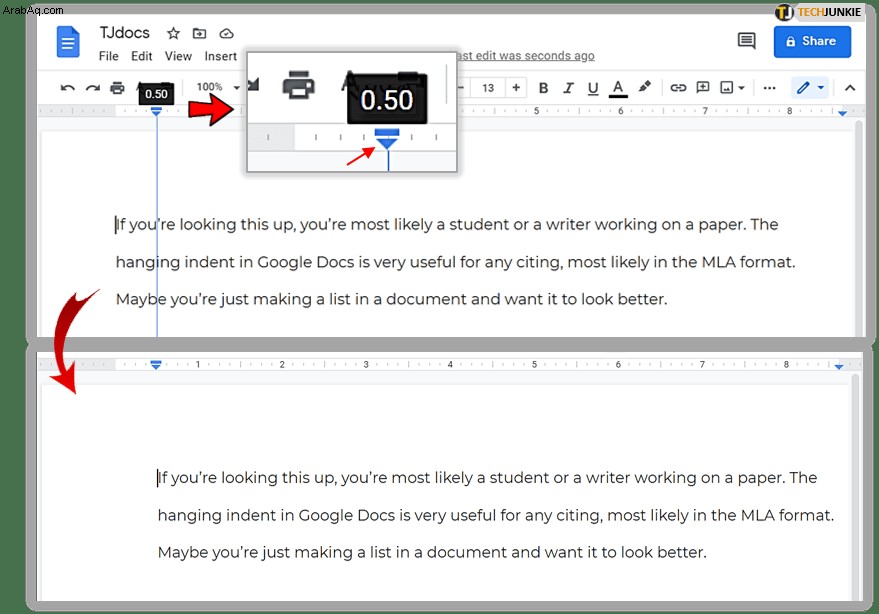Click 'If you're looking this up' in the indented paragraph
Image resolution: width=879 pixels, height=614 pixels.
246,478
